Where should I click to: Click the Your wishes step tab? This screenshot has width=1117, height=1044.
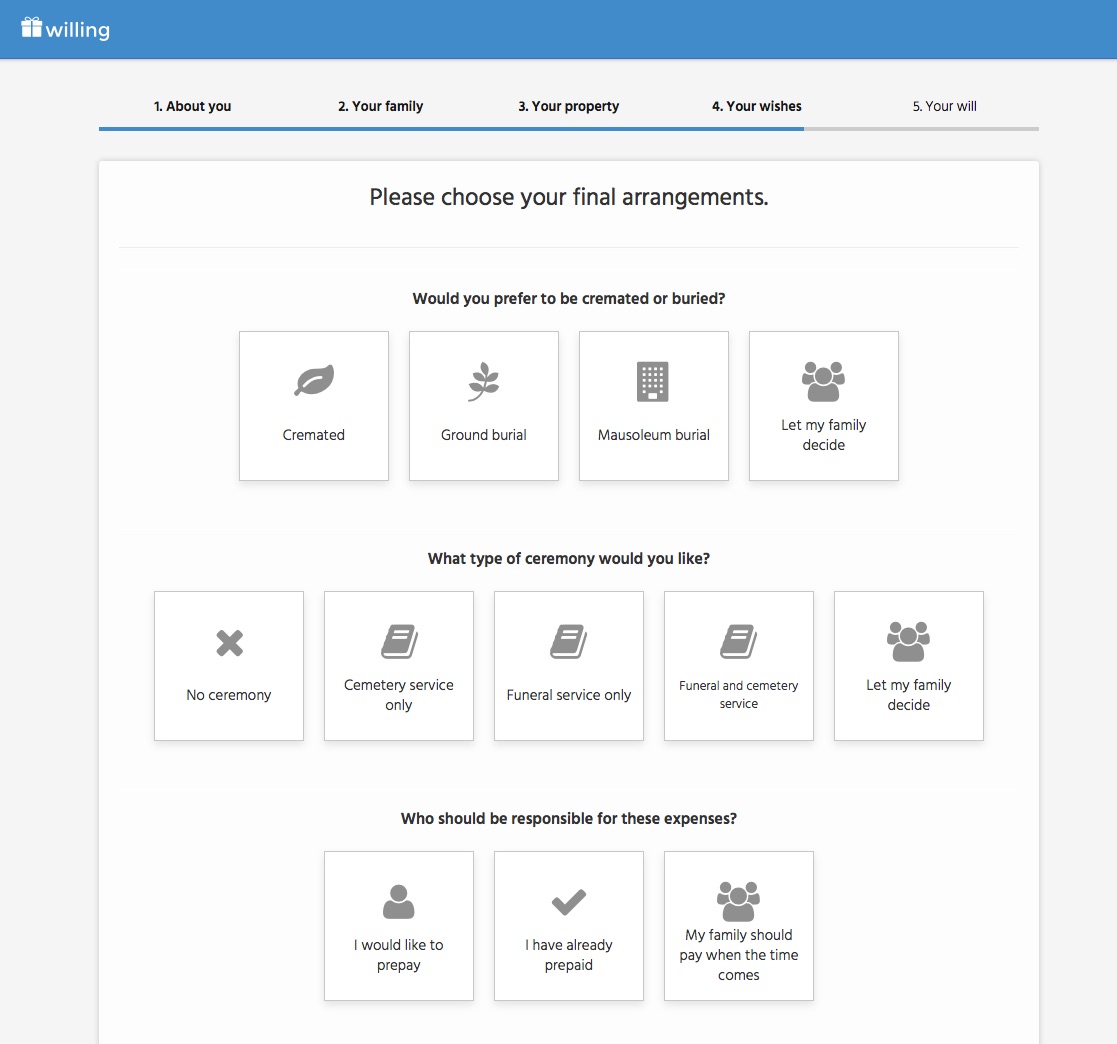coord(756,106)
